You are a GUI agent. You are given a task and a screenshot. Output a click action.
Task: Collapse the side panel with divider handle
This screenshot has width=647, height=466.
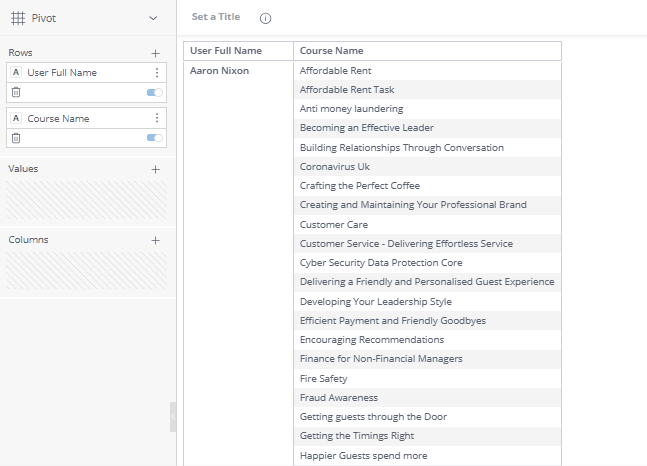[173, 416]
